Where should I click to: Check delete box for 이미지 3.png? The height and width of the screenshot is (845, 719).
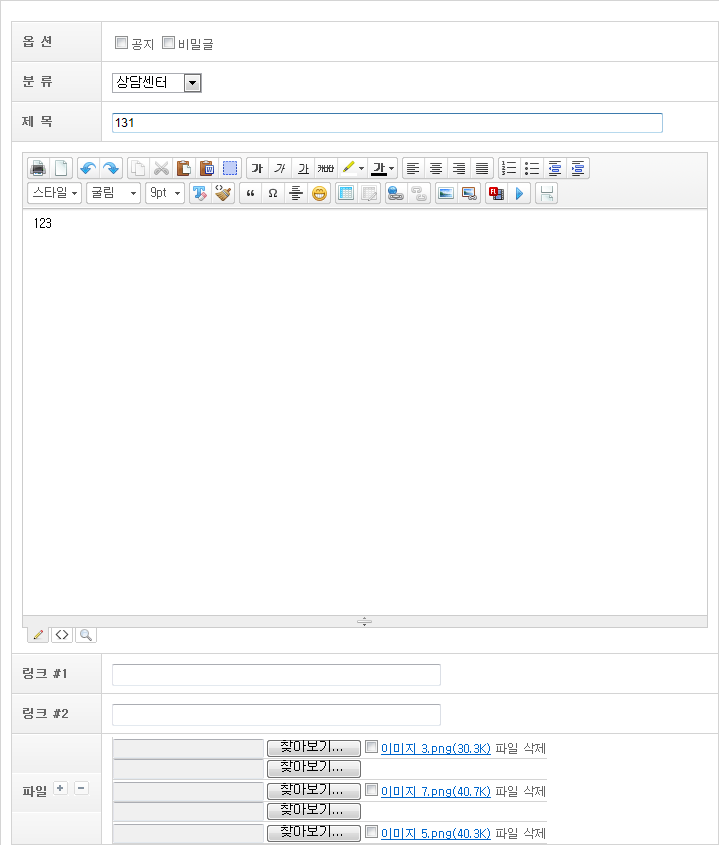[372, 747]
